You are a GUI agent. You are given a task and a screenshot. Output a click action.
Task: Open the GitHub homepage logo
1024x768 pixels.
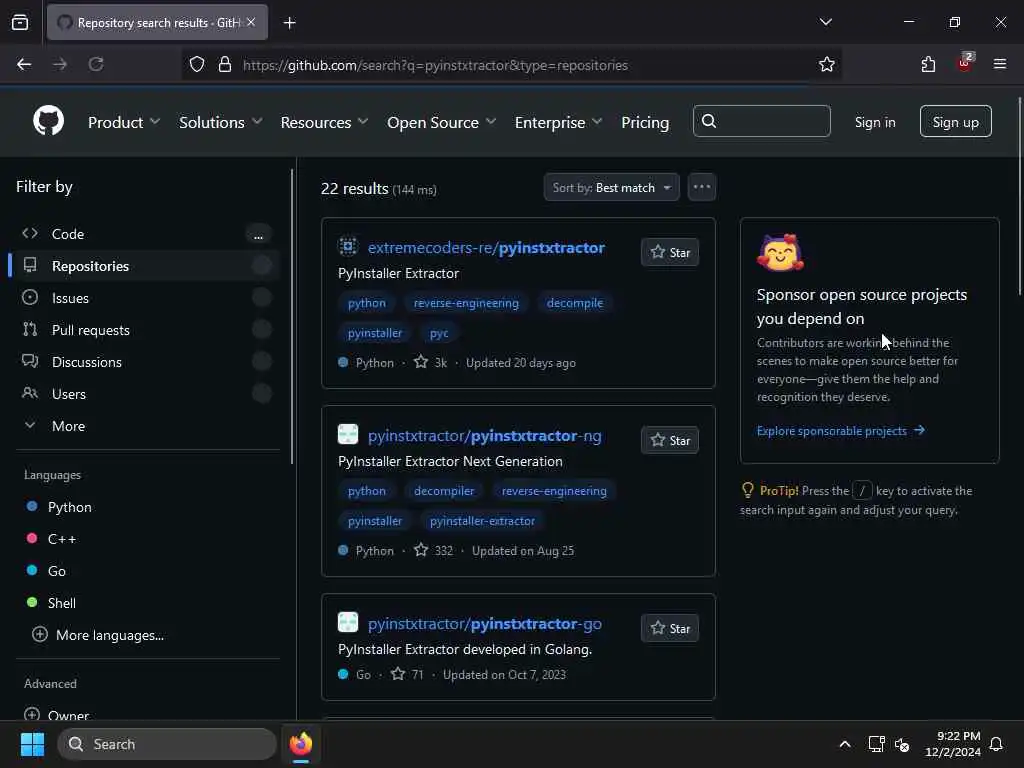[48, 121]
